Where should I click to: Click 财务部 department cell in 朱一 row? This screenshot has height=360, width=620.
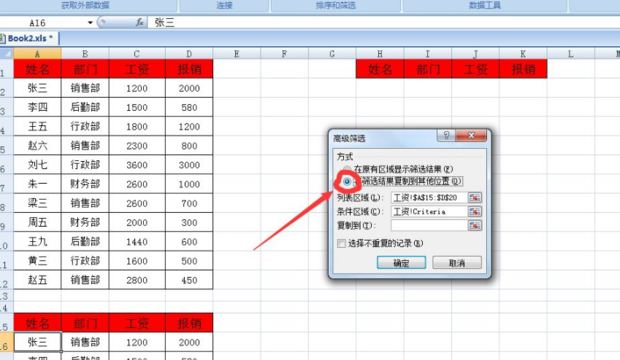85,184
